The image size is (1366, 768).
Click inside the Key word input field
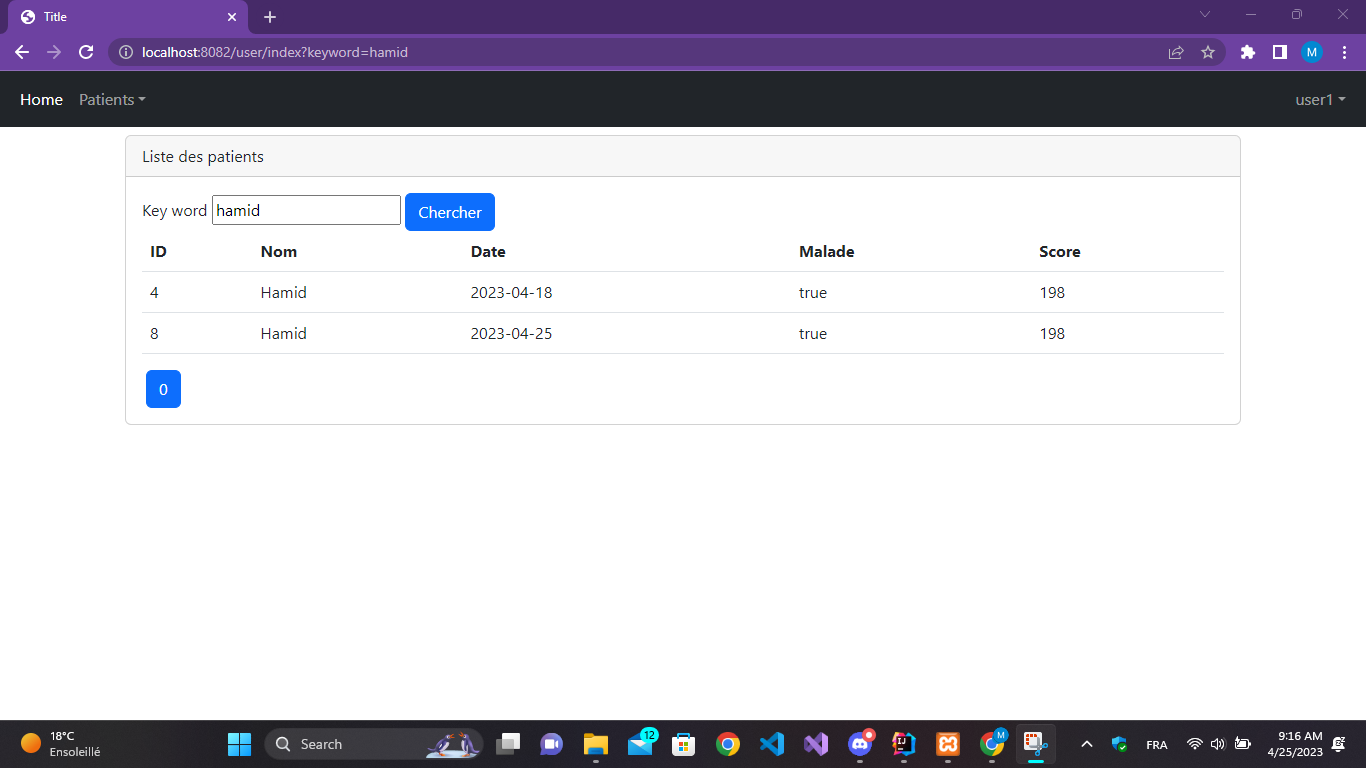[x=305, y=210]
